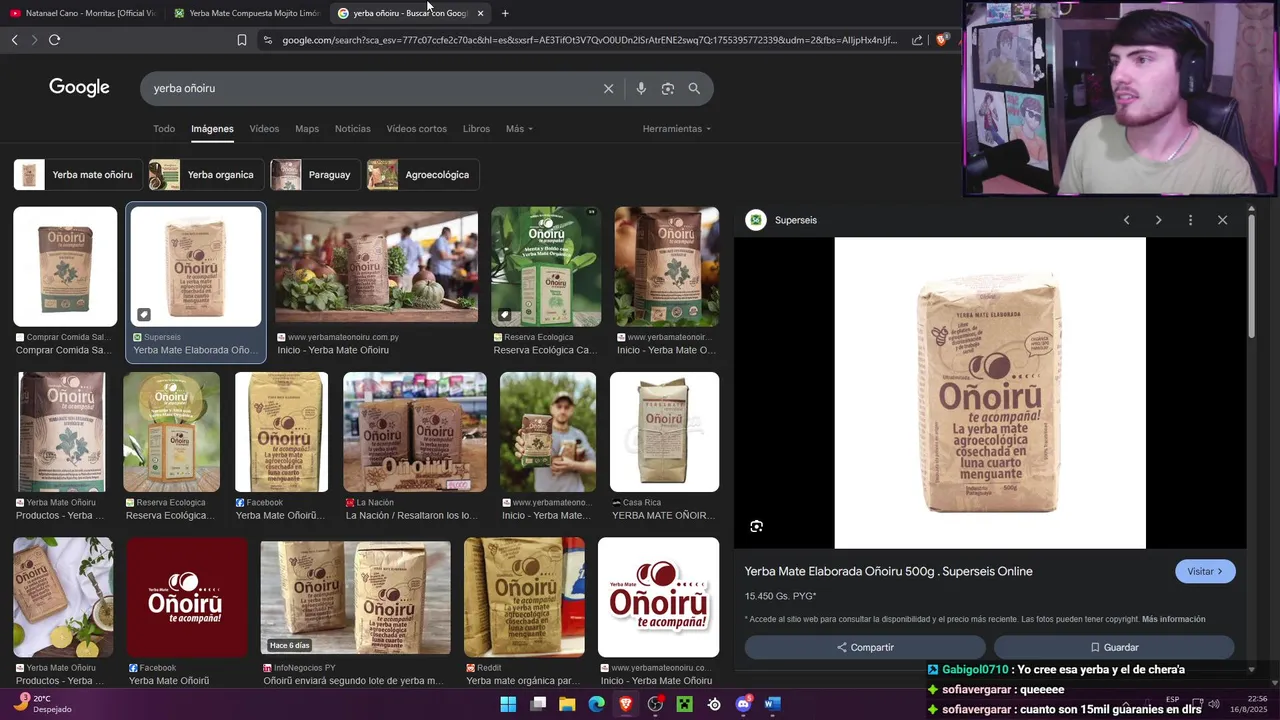Screen dimensions: 1280x720
Task: Close the image preview panel
Action: 1222,220
